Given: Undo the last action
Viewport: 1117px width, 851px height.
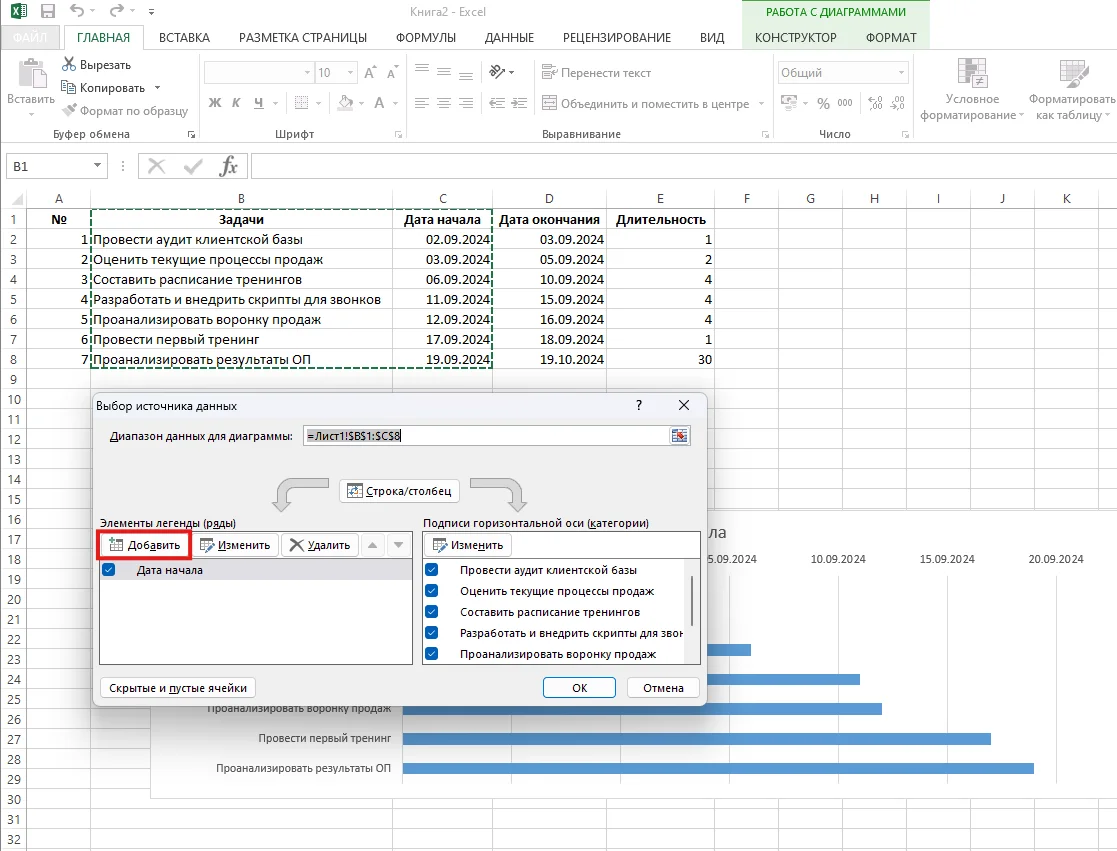Looking at the screenshot, I should pyautogui.click(x=76, y=11).
